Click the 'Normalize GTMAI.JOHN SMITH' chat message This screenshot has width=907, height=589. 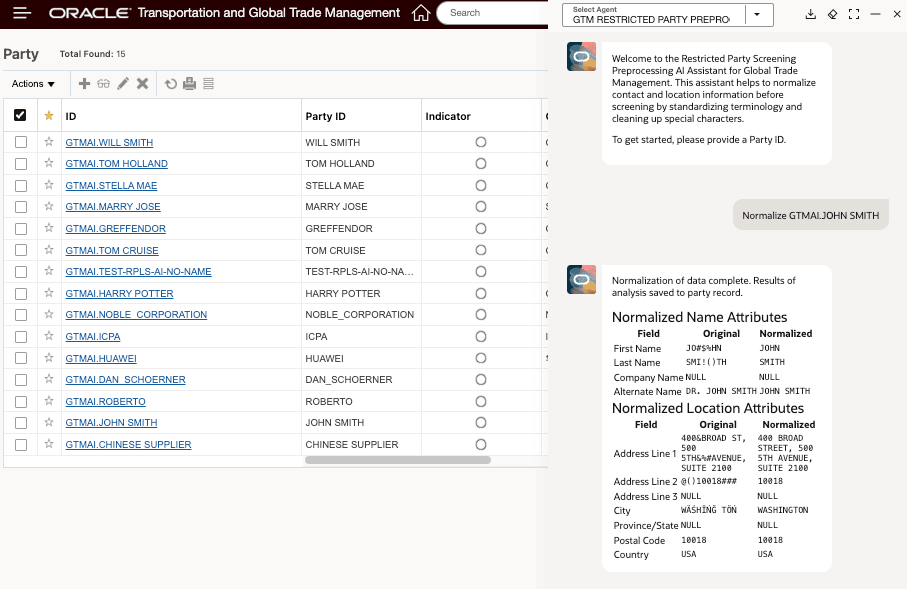tap(810, 215)
